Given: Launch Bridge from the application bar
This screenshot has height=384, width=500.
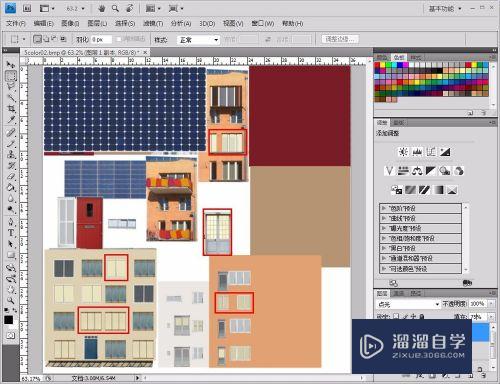Looking at the screenshot, I should click(27, 8).
